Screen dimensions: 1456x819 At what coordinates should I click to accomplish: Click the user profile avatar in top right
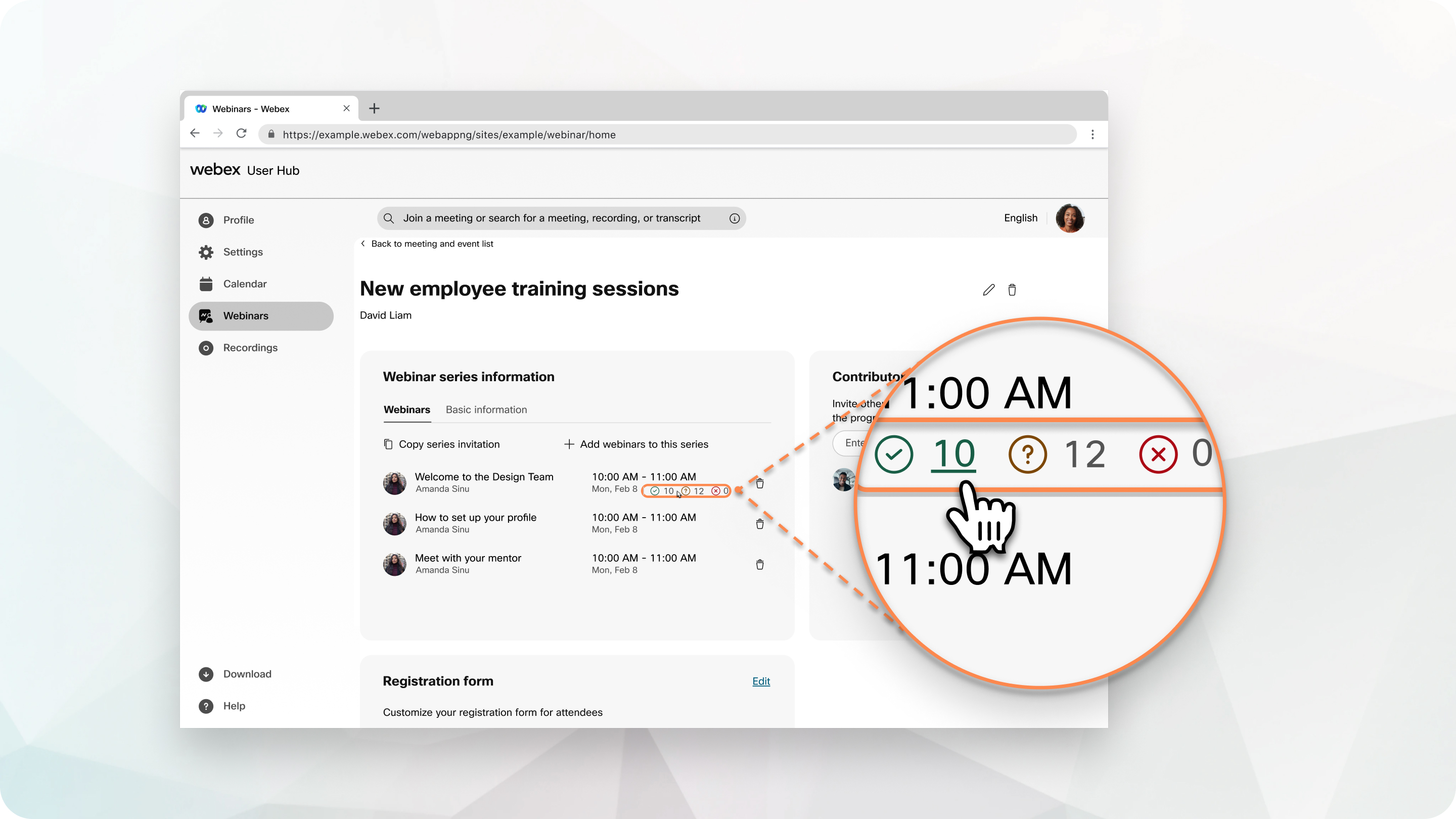coord(1070,218)
